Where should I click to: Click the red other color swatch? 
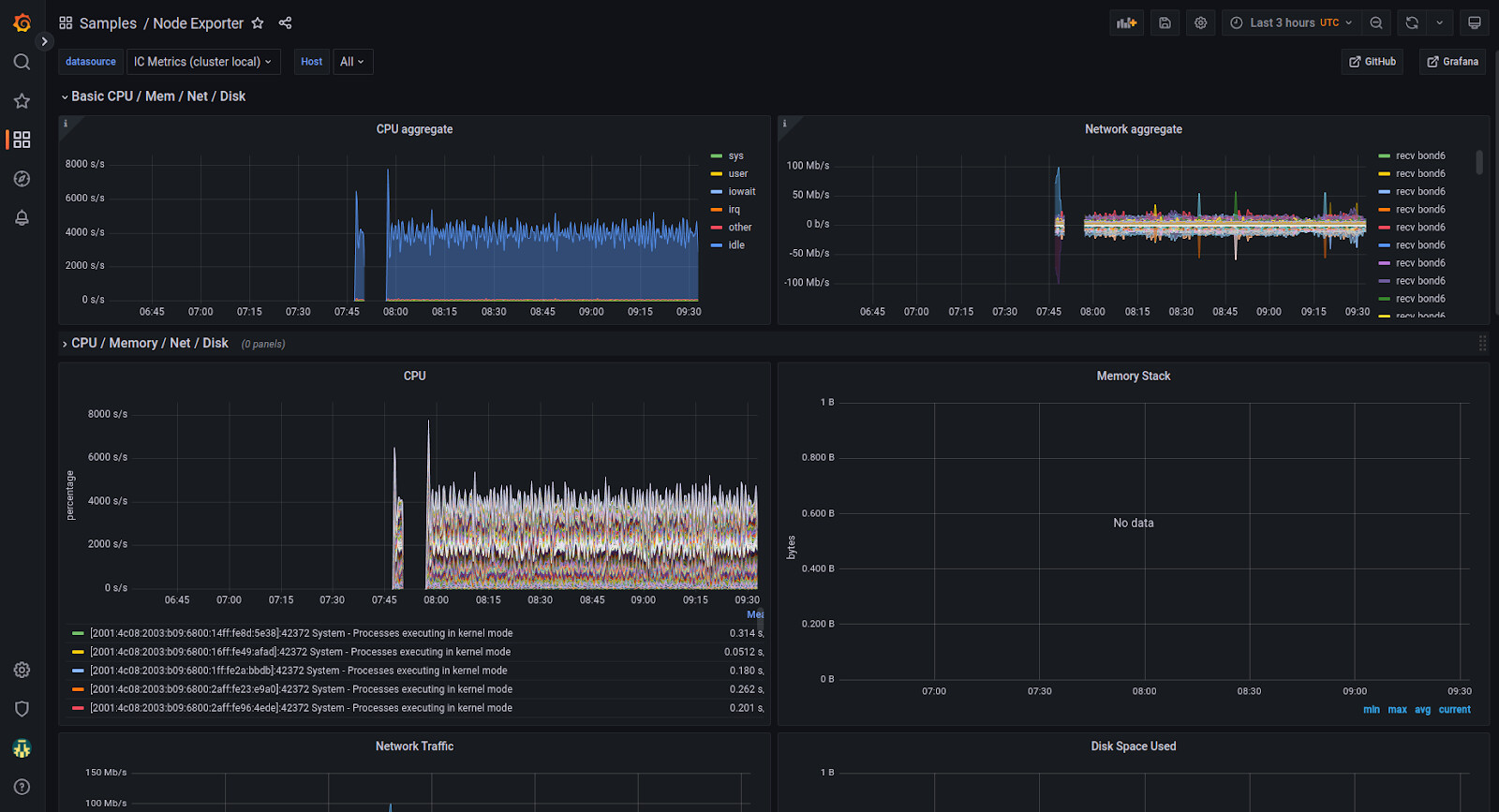(717, 227)
